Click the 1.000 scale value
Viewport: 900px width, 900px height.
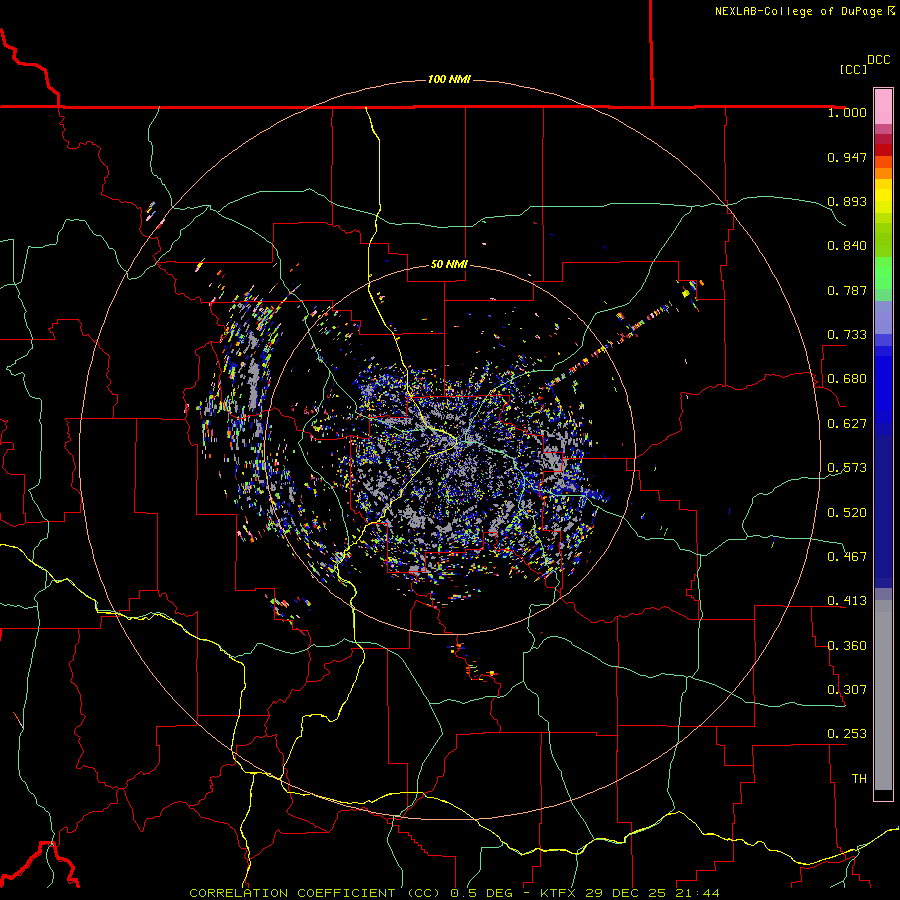[847, 113]
